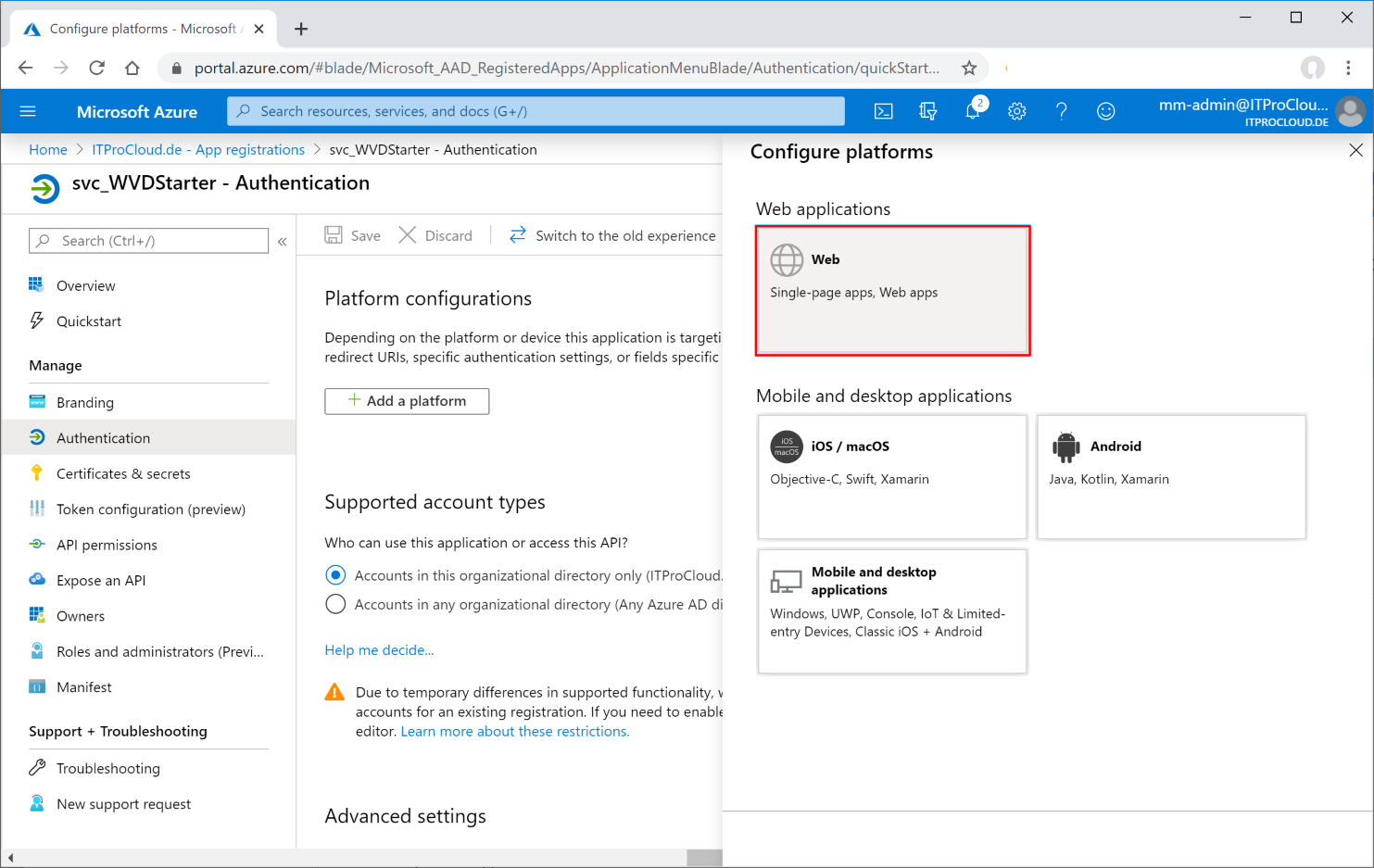Click the Save toolbar button

point(353,235)
